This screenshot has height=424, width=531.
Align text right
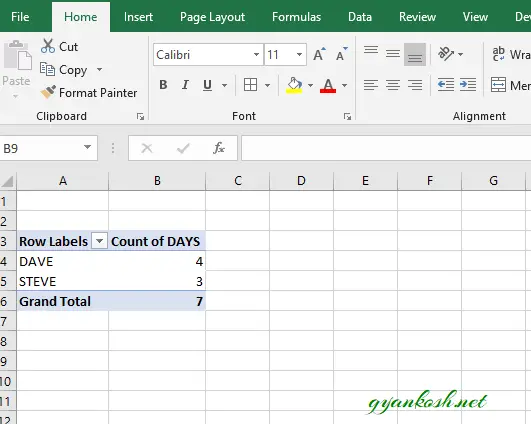click(415, 85)
